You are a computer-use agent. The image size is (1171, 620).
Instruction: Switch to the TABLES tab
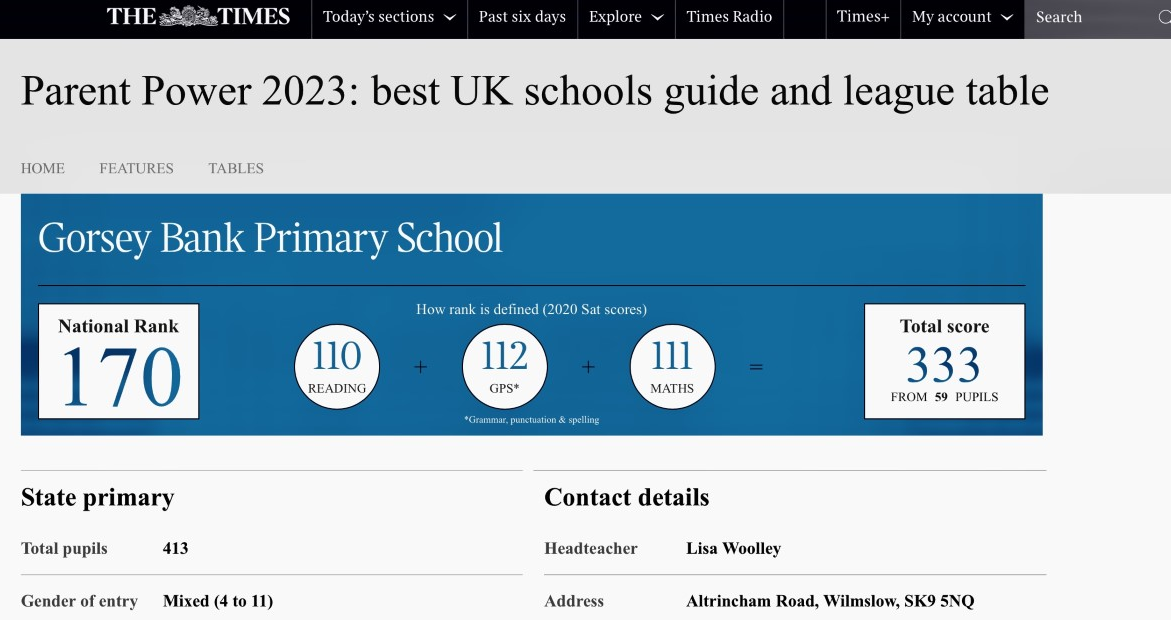pos(236,168)
